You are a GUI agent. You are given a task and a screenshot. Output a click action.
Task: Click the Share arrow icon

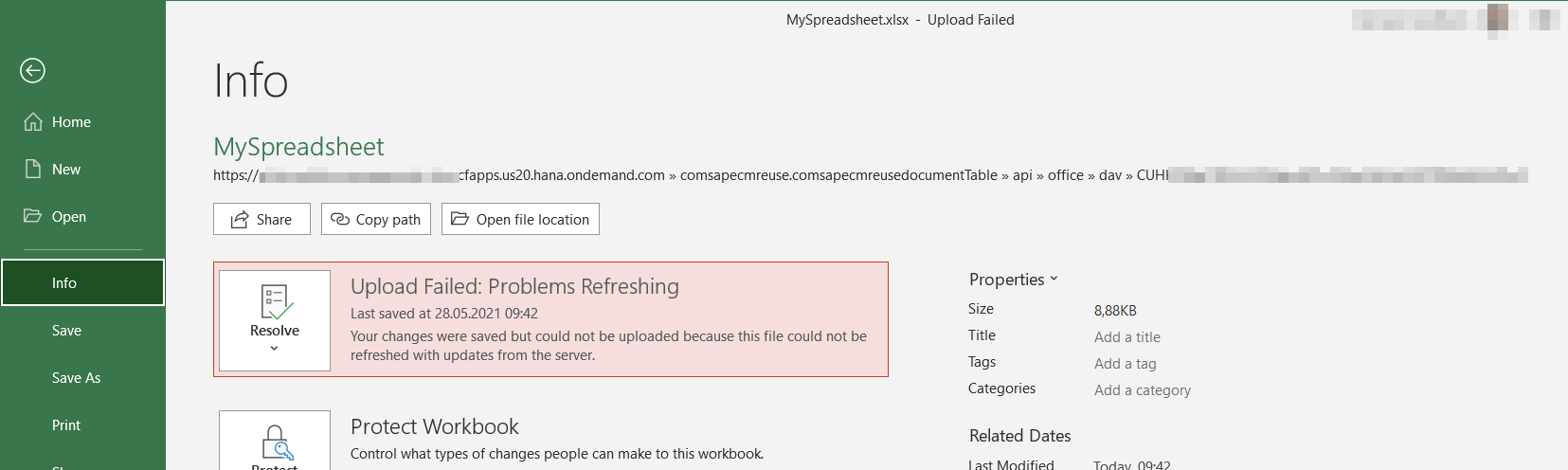pos(240,219)
